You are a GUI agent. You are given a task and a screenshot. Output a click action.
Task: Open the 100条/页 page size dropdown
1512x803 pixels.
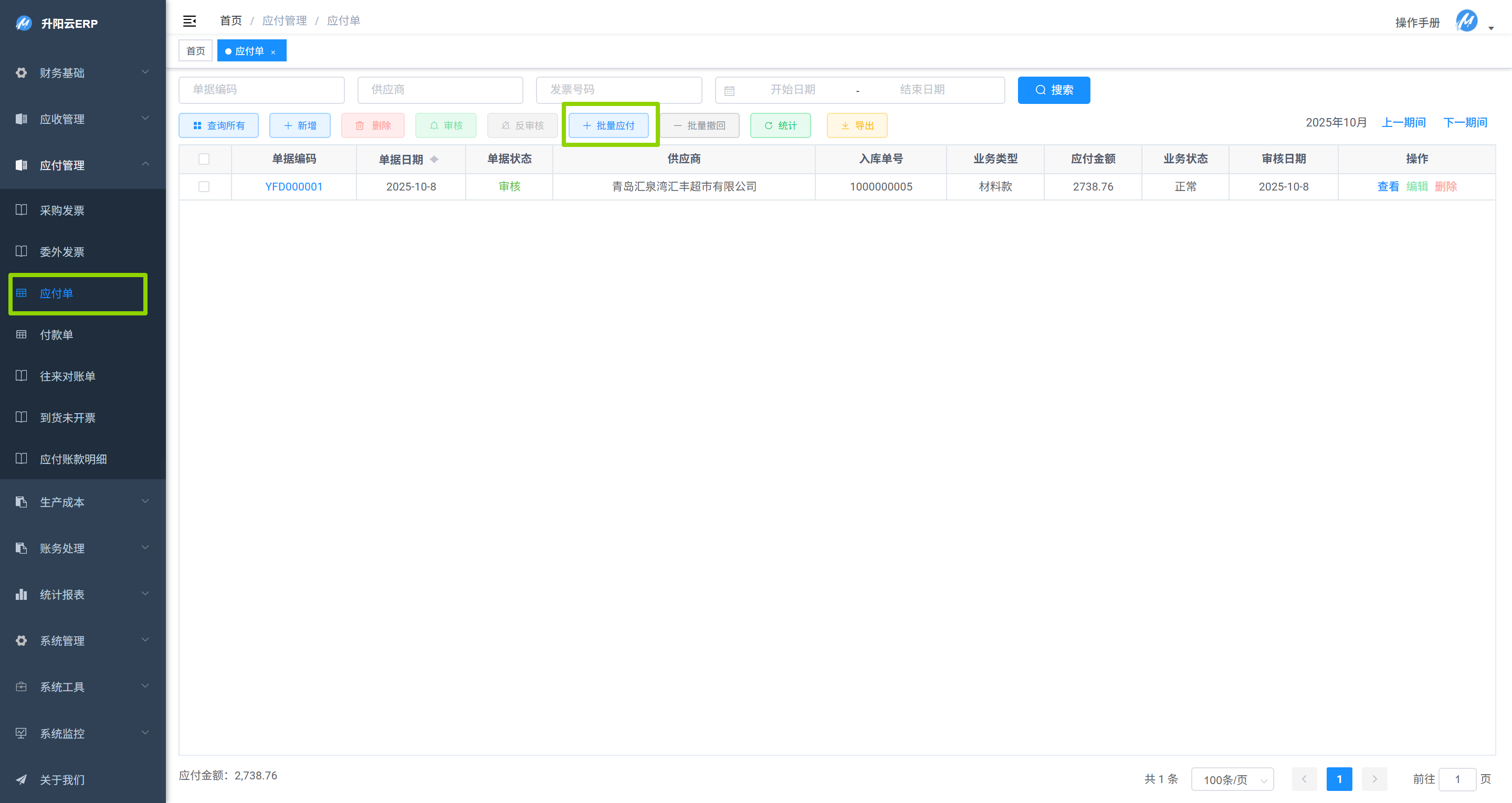pos(1232,779)
